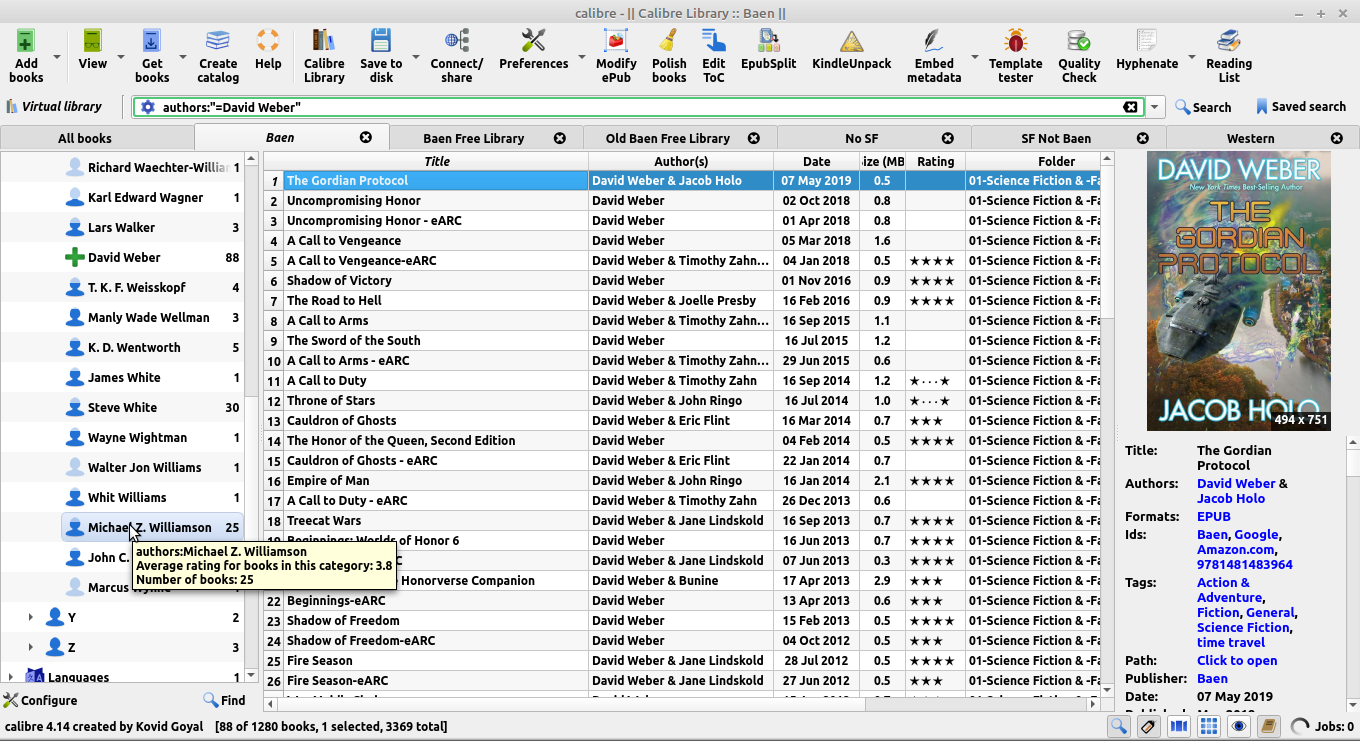Open the Jacob Holo author link

pyautogui.click(x=1231, y=498)
